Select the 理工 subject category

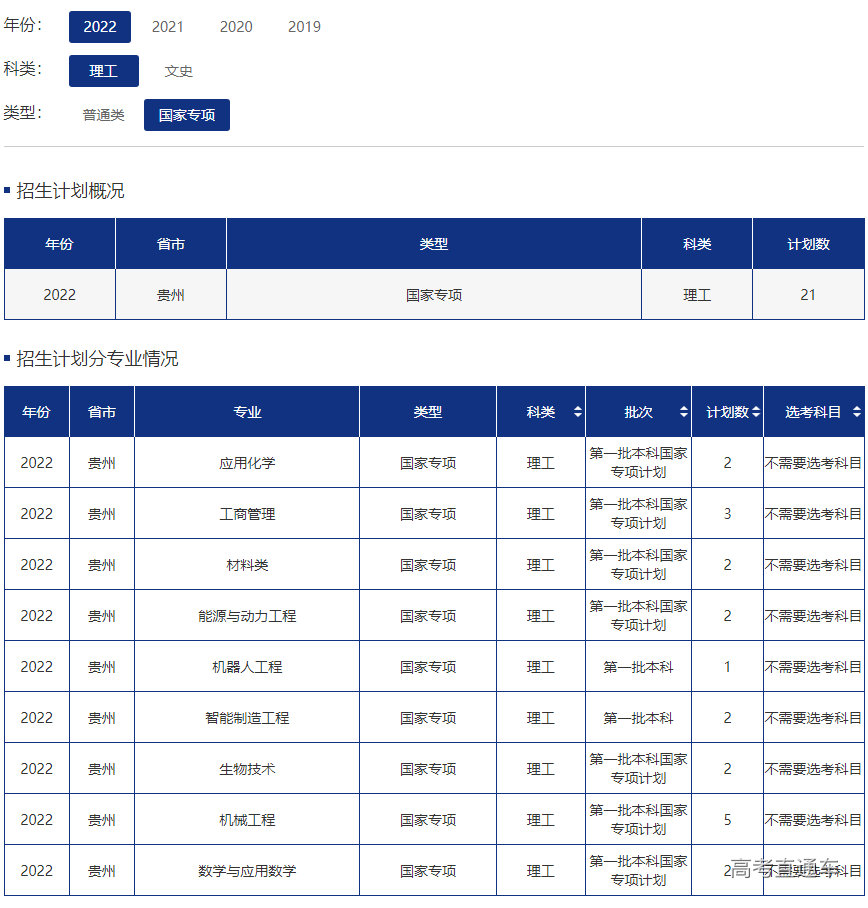(103, 71)
